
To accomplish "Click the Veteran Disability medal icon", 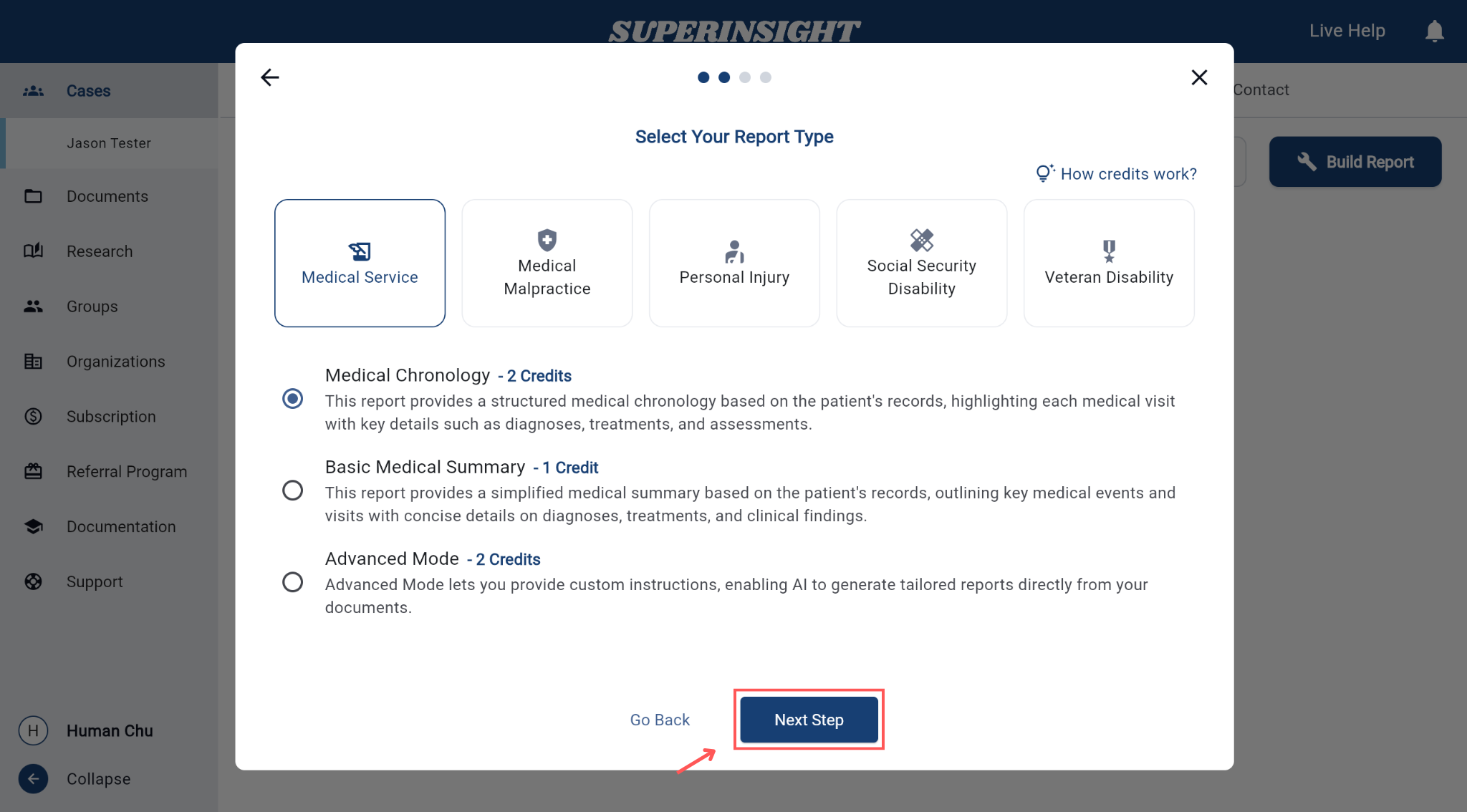I will coord(1109,251).
